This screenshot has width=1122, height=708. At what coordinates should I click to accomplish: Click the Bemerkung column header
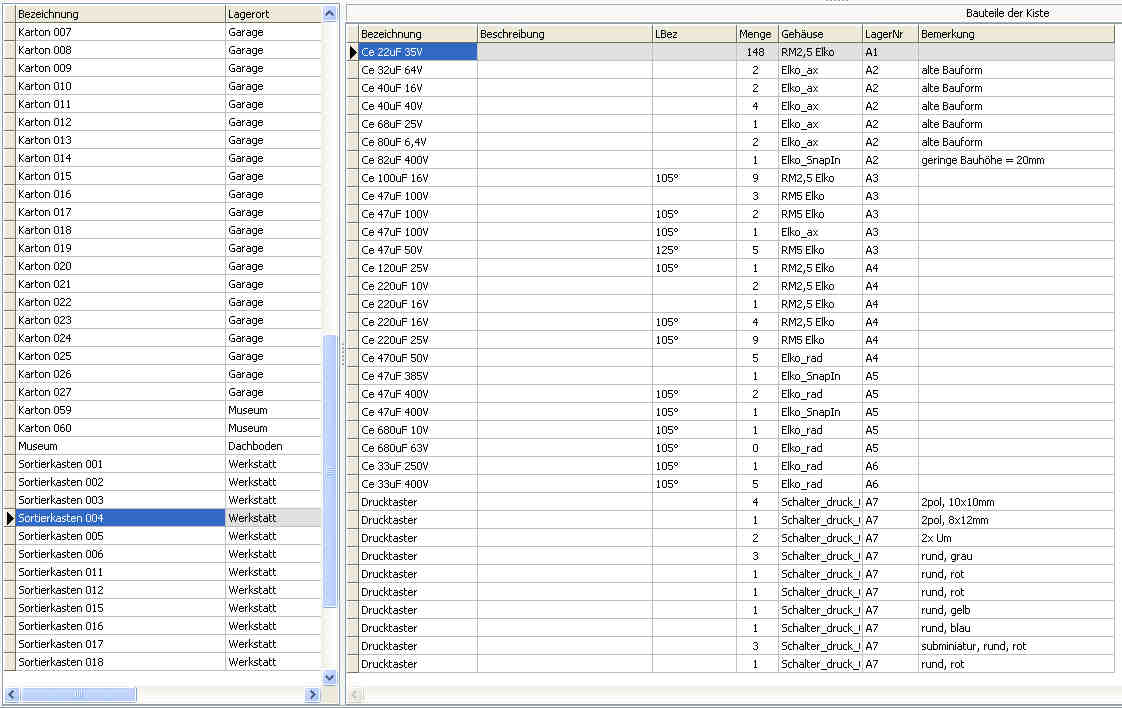coord(1016,34)
